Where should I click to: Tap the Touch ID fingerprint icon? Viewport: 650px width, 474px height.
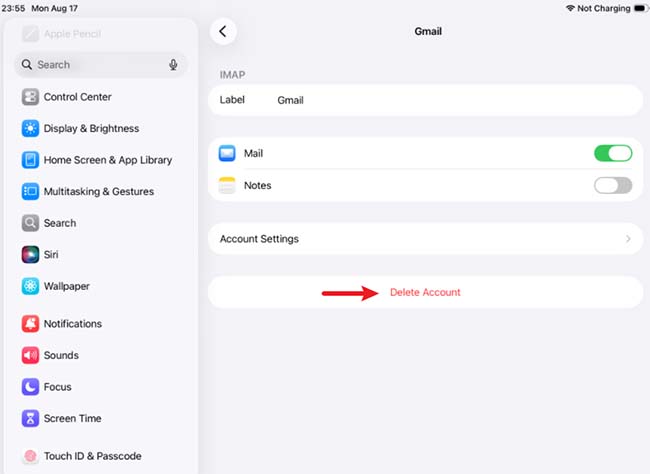[x=30, y=456]
